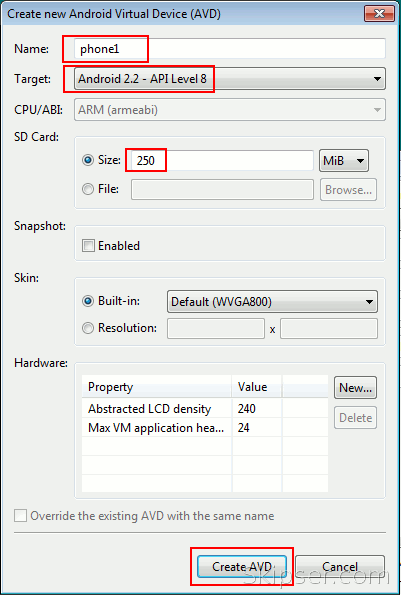This screenshot has width=401, height=595.
Task: Click the resolution height input field
Action: tap(329, 329)
